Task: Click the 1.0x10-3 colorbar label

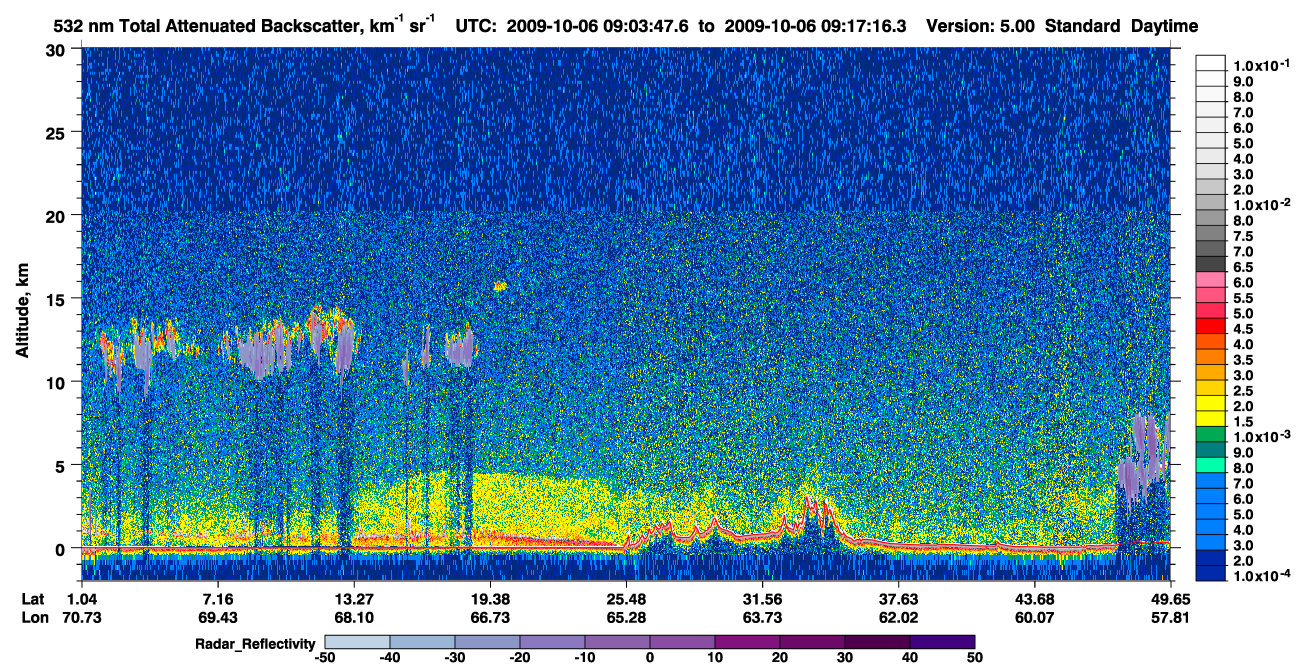Action: click(1260, 436)
